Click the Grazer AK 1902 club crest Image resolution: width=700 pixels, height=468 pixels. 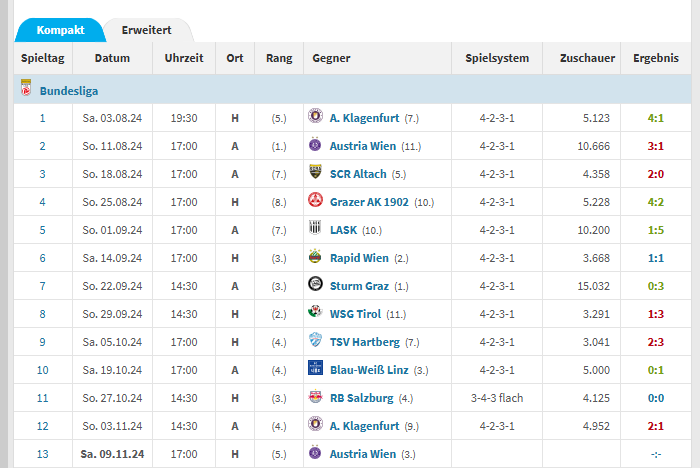coord(315,201)
